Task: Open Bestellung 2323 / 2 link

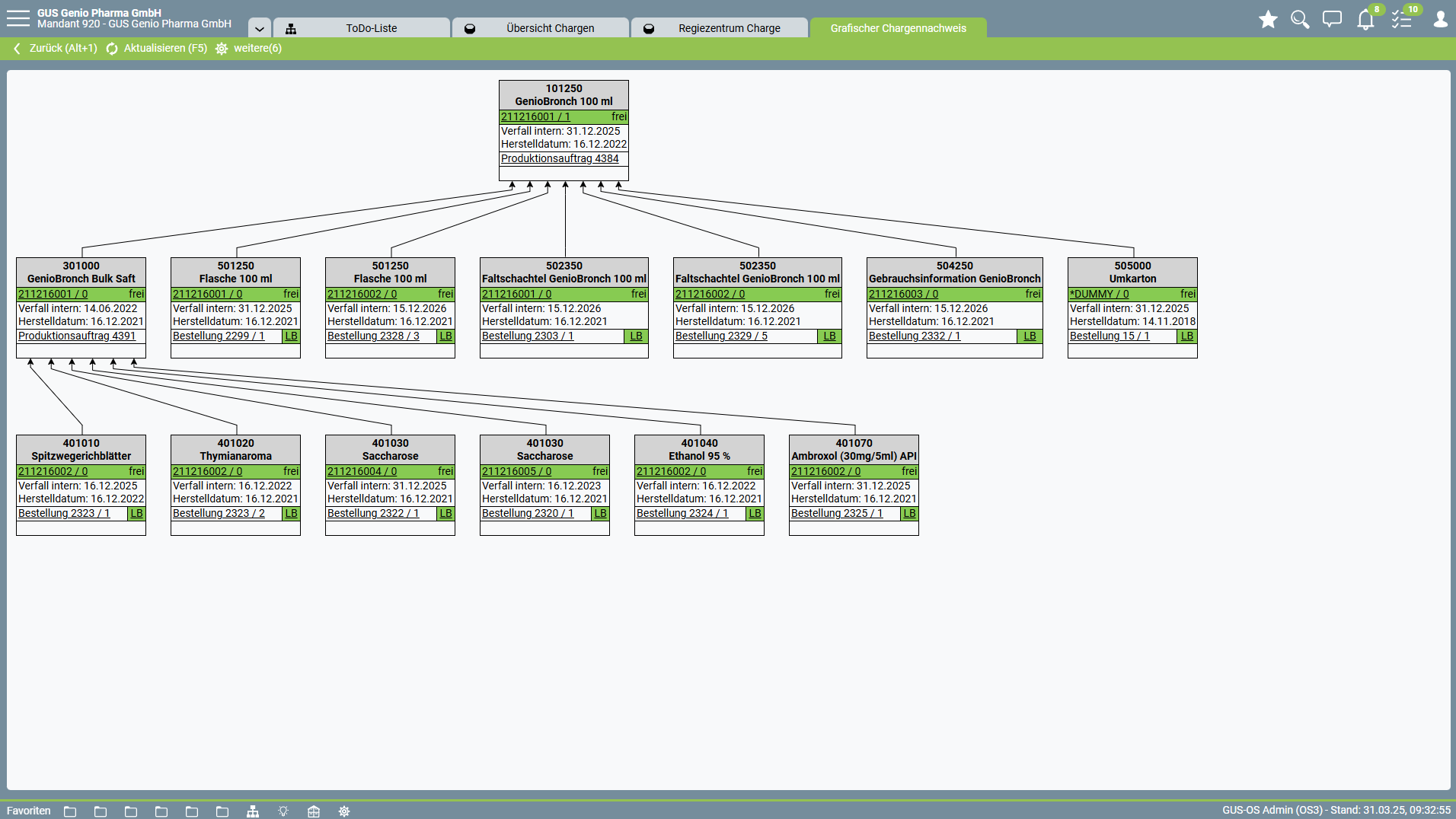Action: [x=219, y=513]
